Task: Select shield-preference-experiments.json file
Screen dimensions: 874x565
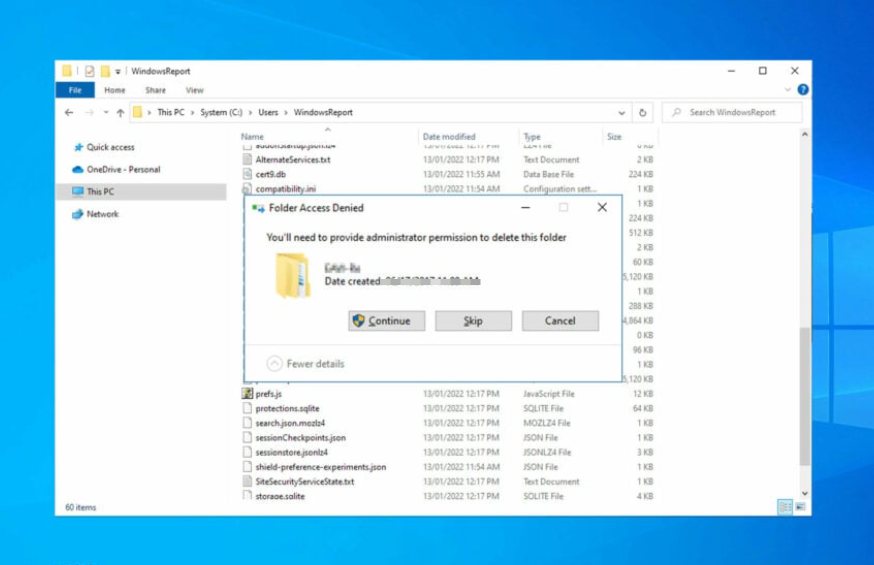Action: (321, 467)
